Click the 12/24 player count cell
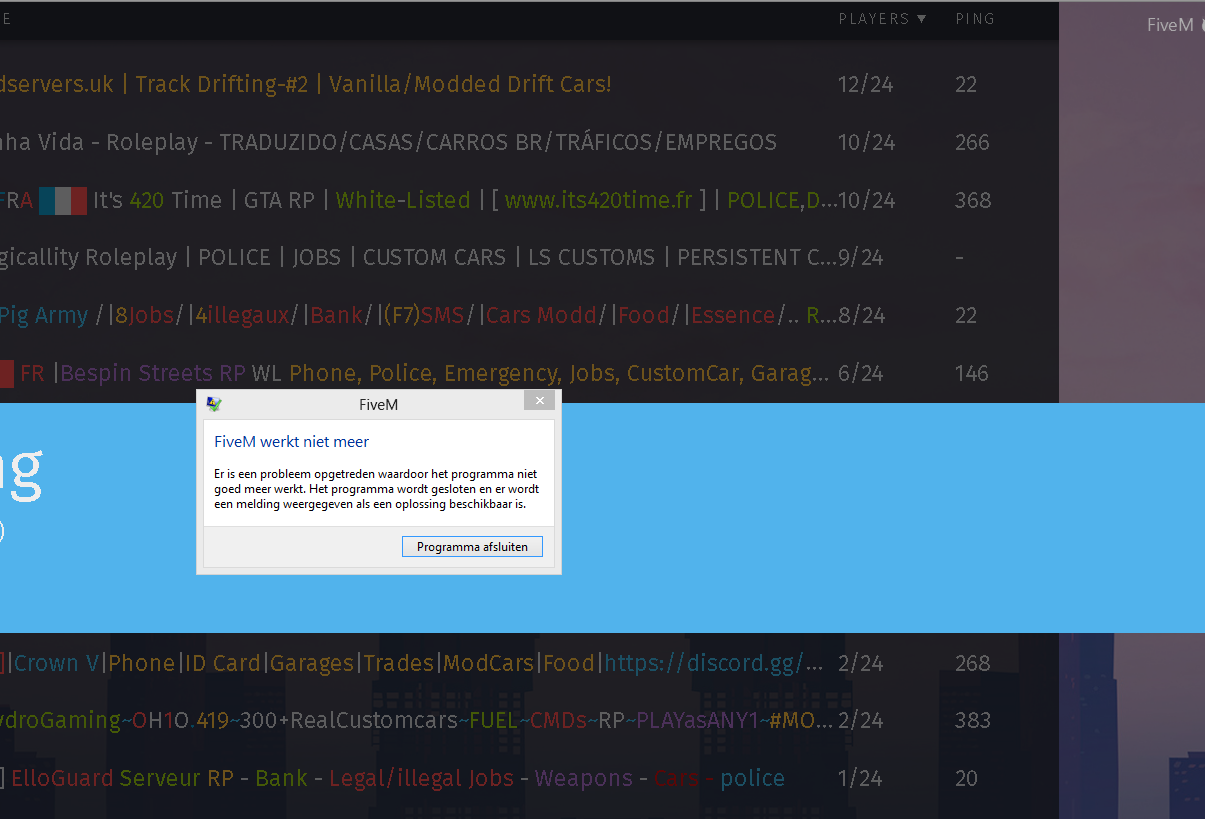 click(x=866, y=85)
